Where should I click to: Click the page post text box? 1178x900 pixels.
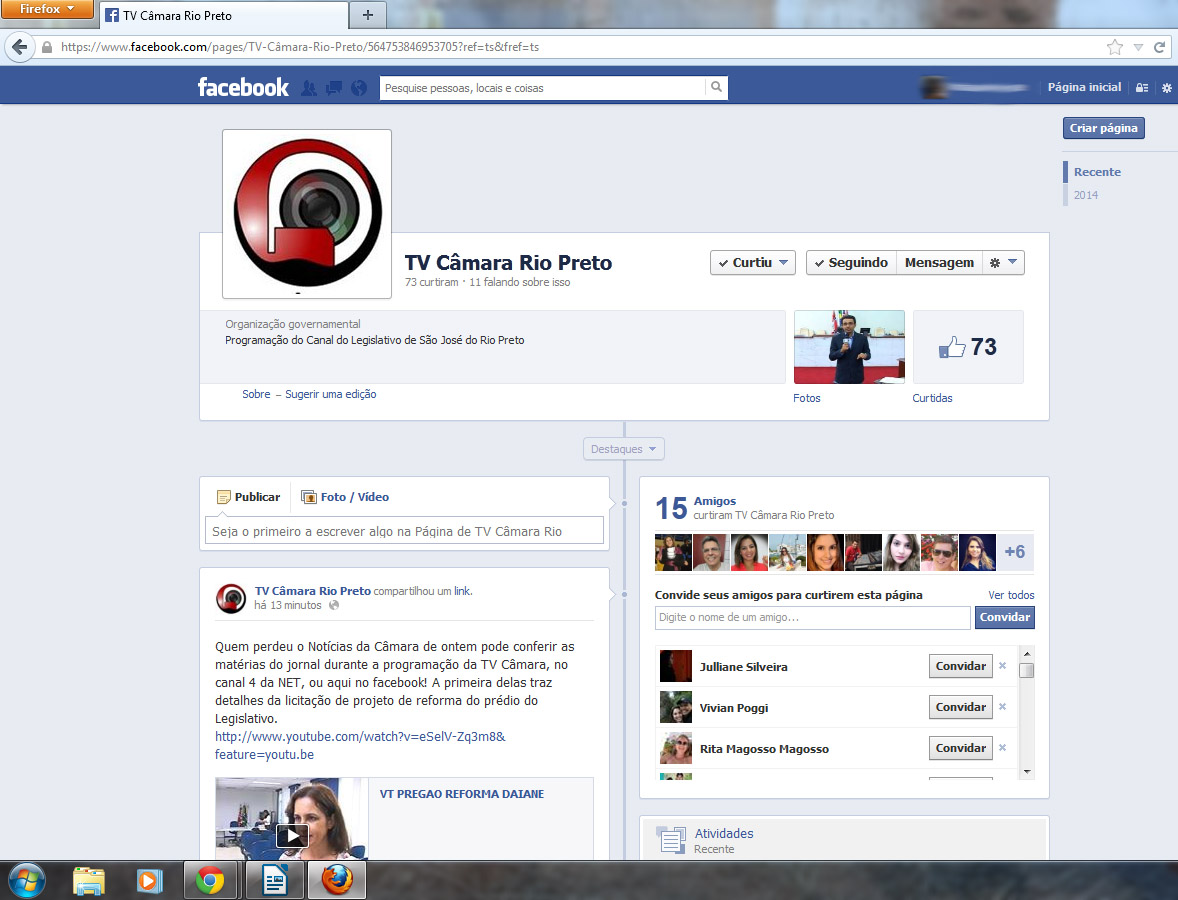404,531
